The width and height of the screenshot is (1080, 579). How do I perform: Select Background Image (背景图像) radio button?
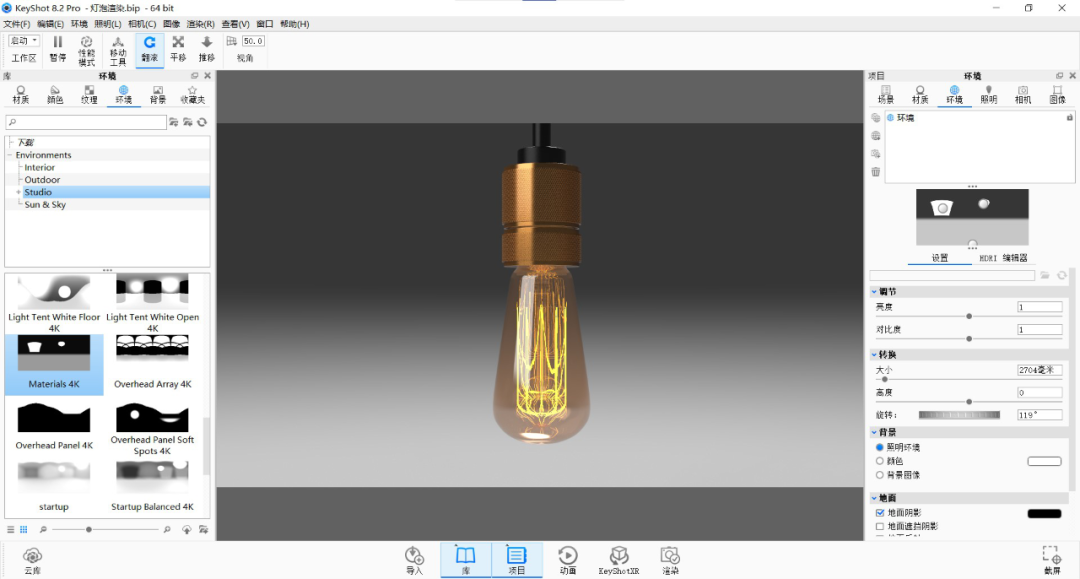880,475
